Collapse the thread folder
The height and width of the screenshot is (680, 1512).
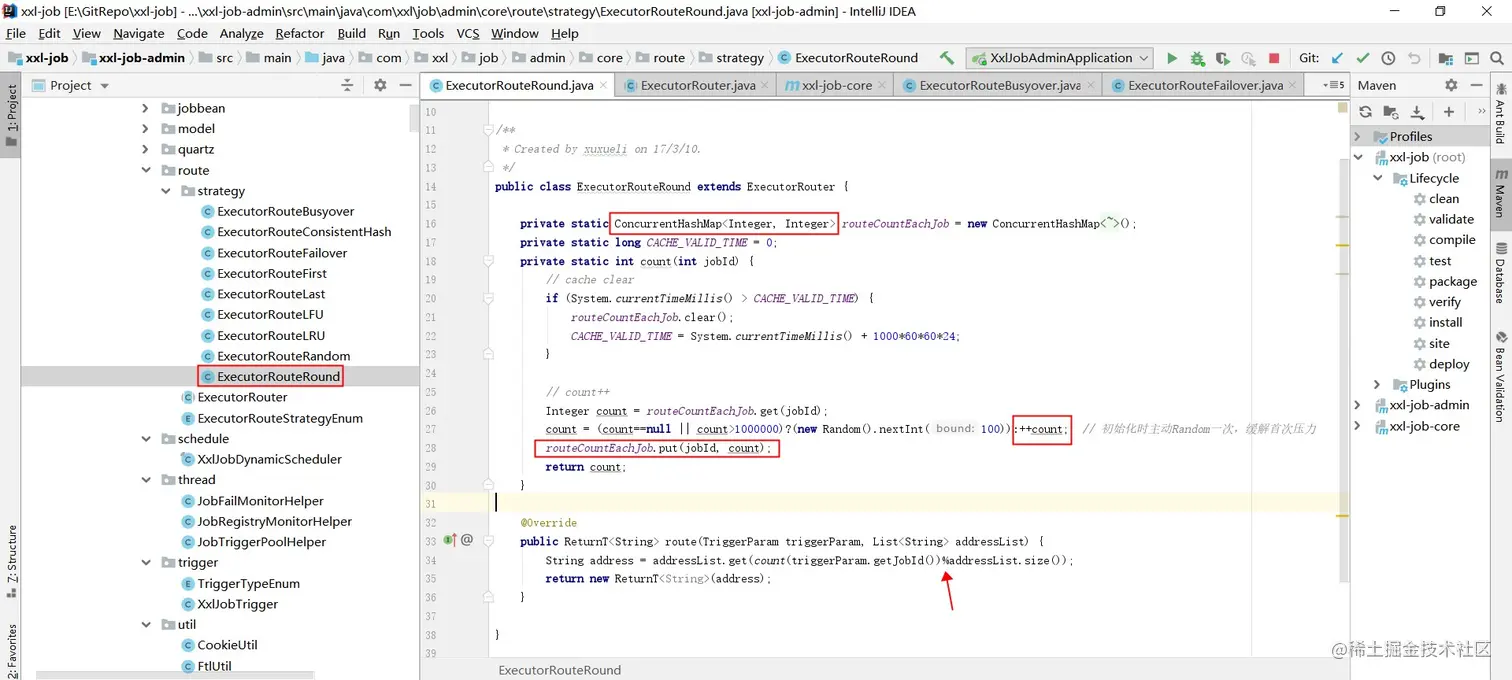[145, 480]
